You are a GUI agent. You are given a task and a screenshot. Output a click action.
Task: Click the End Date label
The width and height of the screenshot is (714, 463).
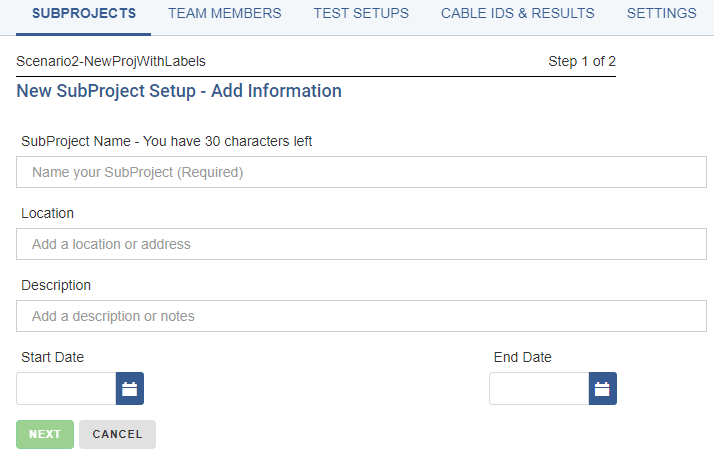tap(522, 357)
